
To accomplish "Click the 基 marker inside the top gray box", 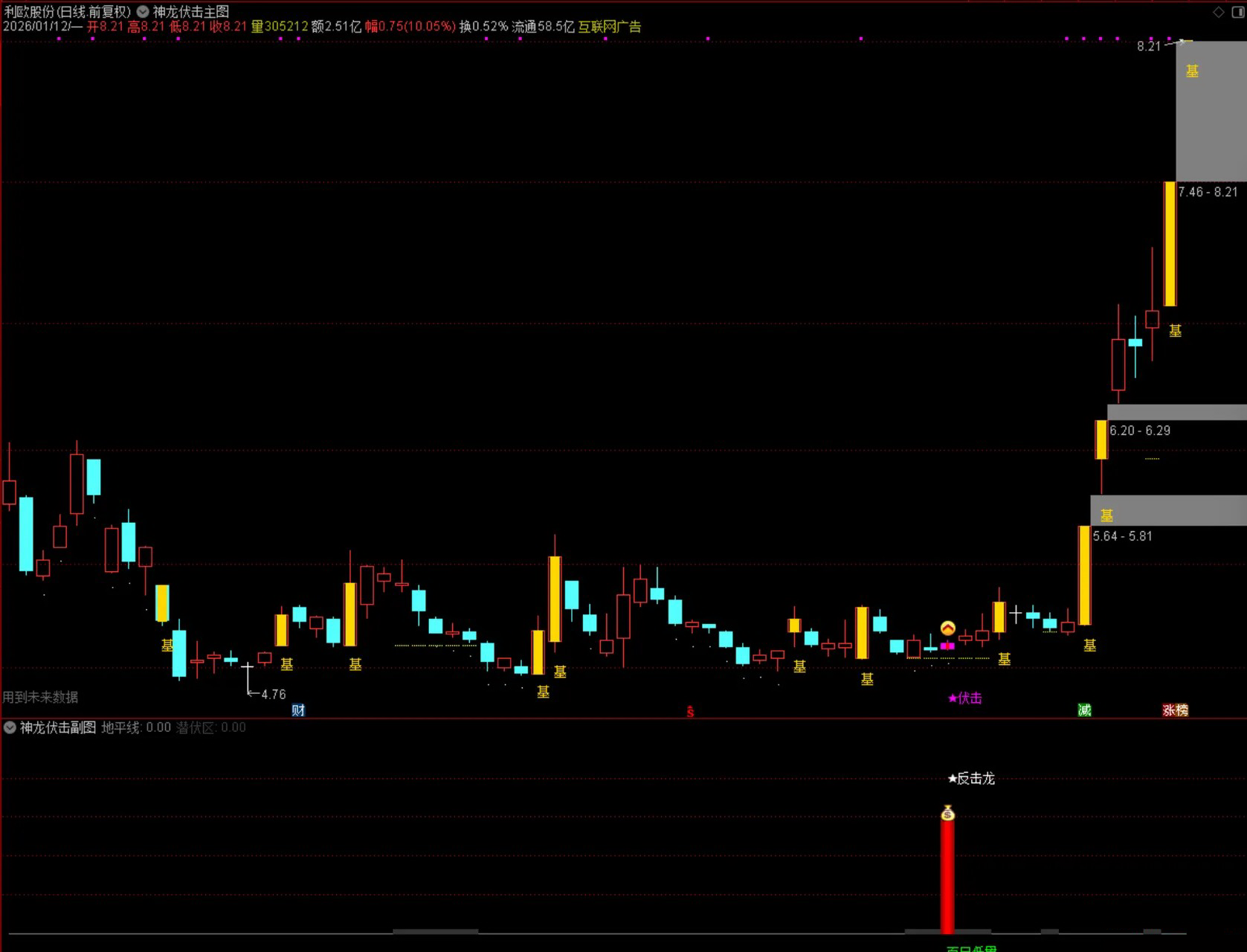I will [1192, 71].
